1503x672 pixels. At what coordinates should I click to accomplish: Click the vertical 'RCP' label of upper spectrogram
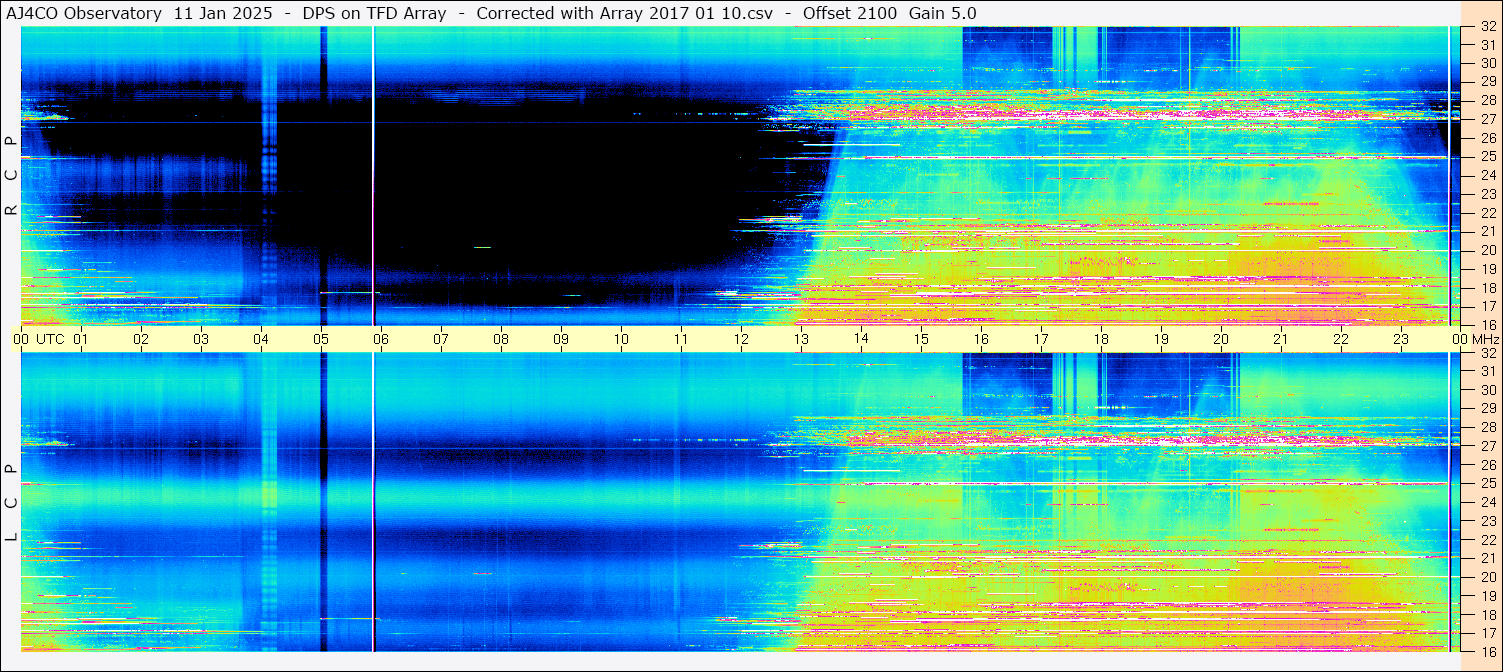point(12,176)
